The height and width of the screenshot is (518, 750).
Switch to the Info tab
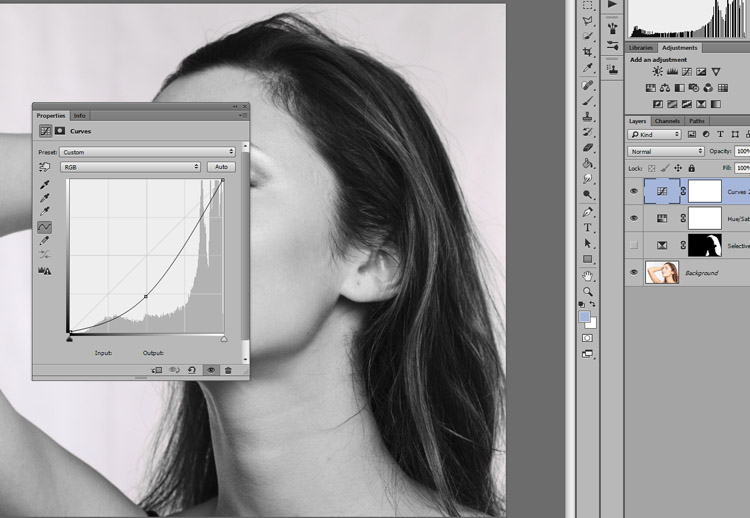(x=79, y=116)
